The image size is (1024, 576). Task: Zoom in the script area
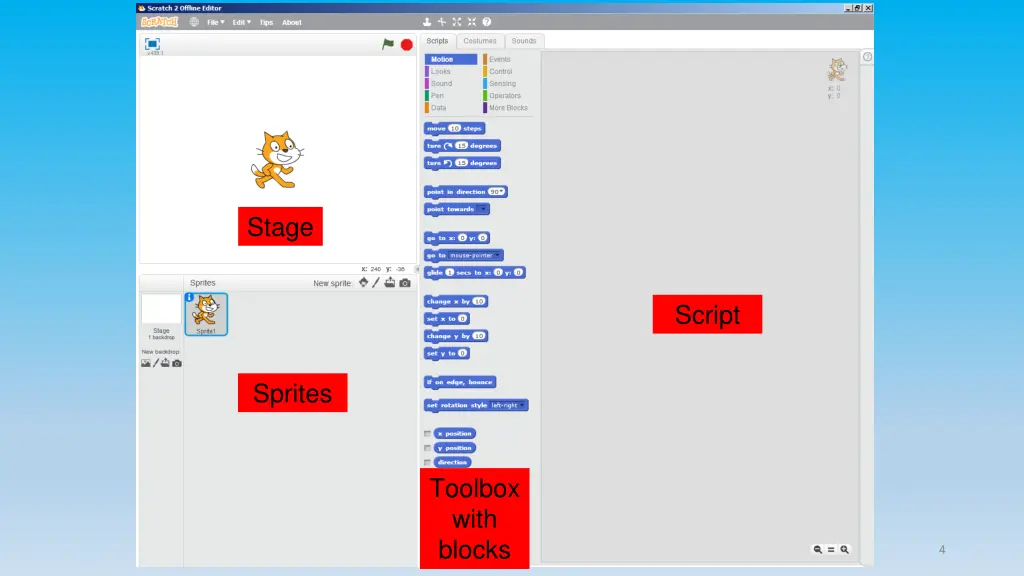coord(844,550)
